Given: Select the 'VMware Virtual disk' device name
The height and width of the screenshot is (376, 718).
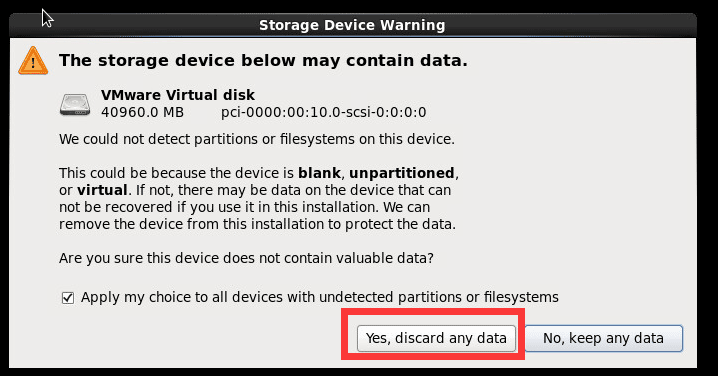Looking at the screenshot, I should click(178, 95).
